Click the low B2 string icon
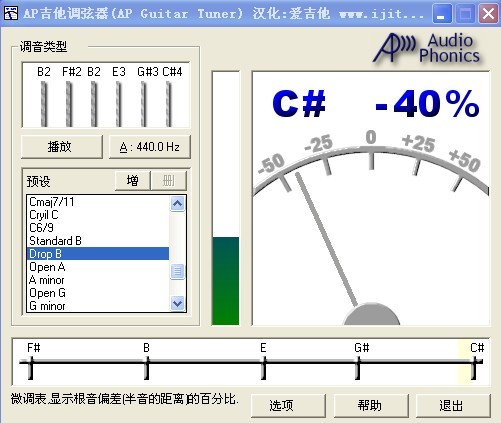The image size is (501, 423). point(44,104)
